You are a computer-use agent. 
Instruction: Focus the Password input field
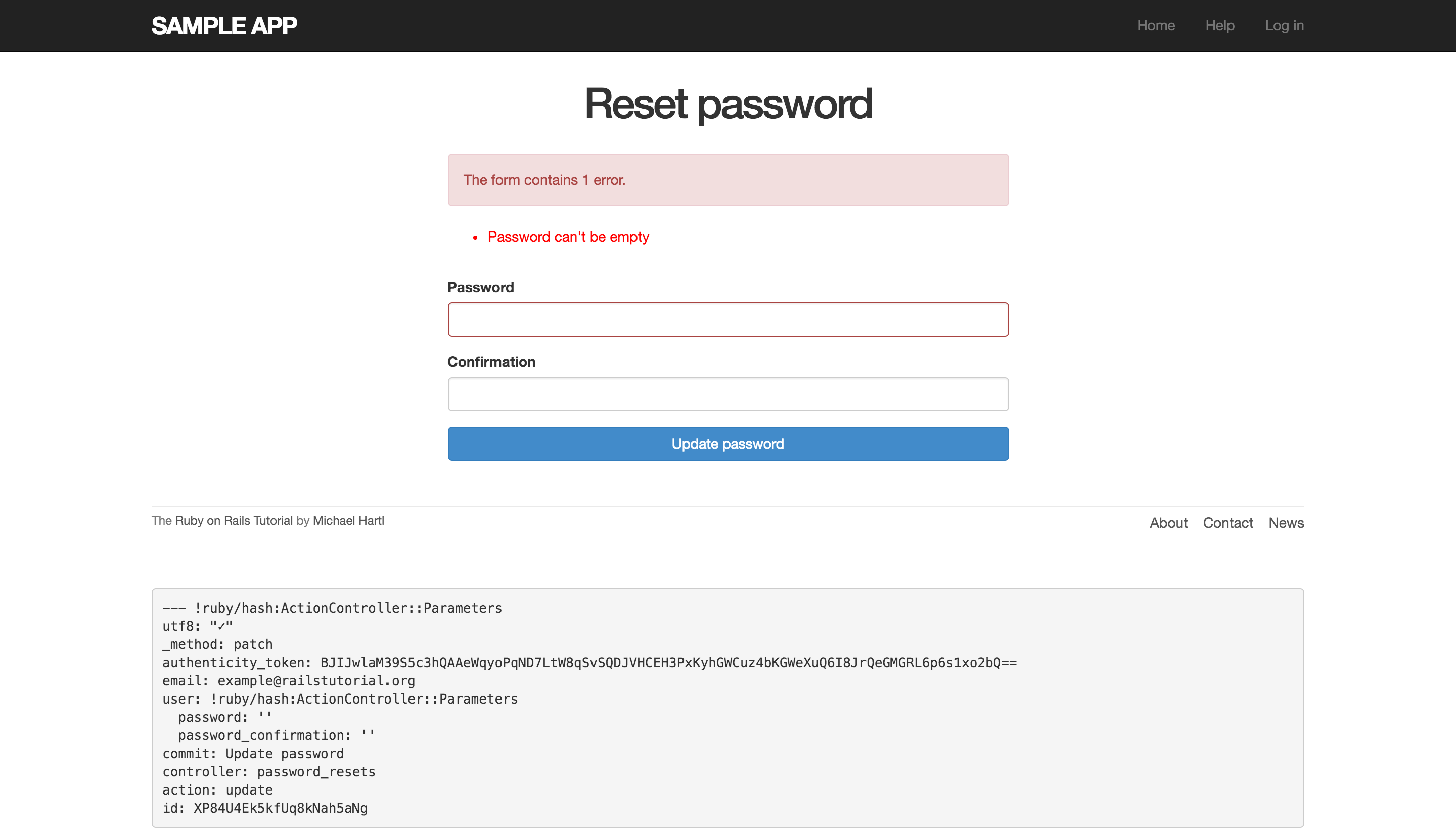[x=727, y=319]
